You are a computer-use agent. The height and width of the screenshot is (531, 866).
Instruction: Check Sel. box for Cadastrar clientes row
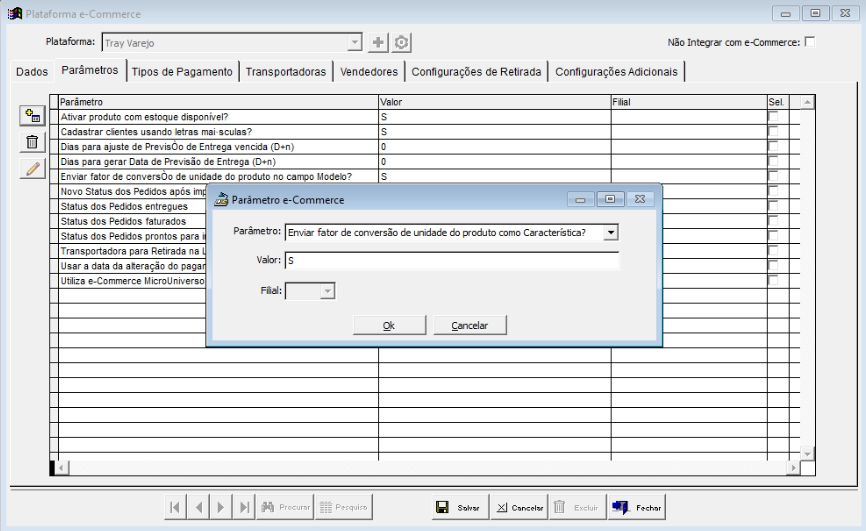(773, 132)
